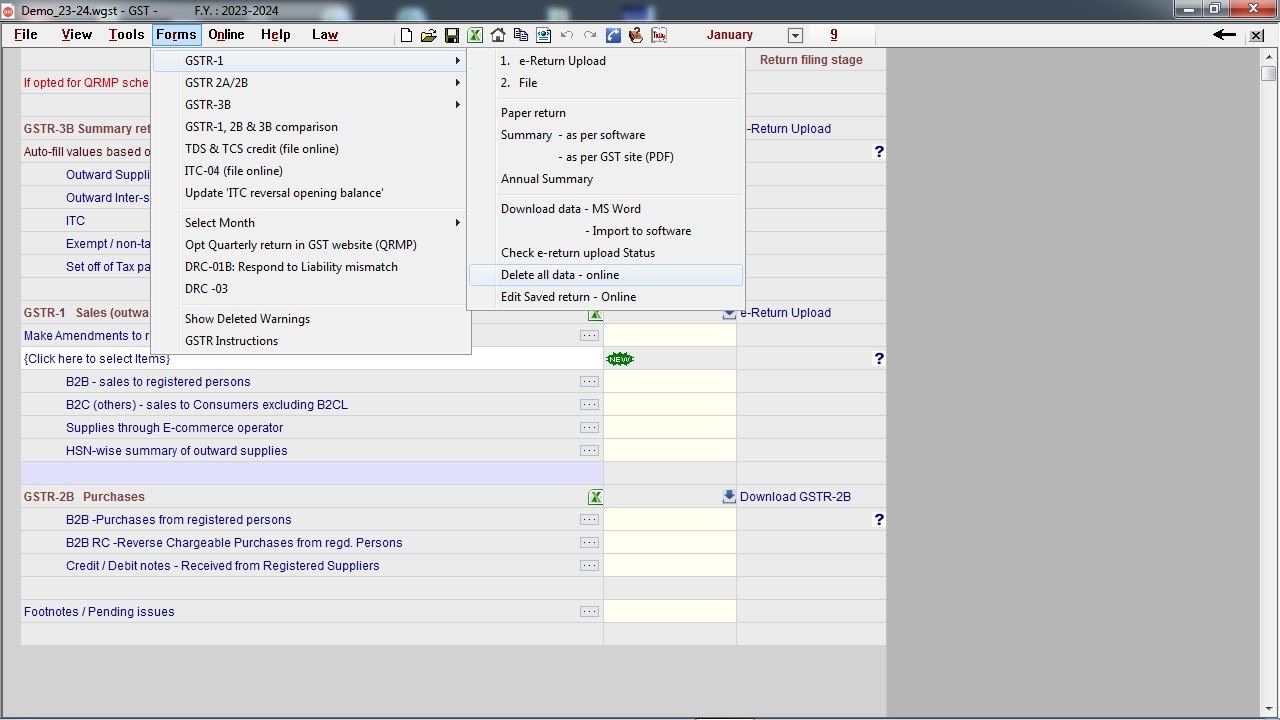Click help question mark beside select Items row
The width and height of the screenshot is (1280, 720).
879,359
